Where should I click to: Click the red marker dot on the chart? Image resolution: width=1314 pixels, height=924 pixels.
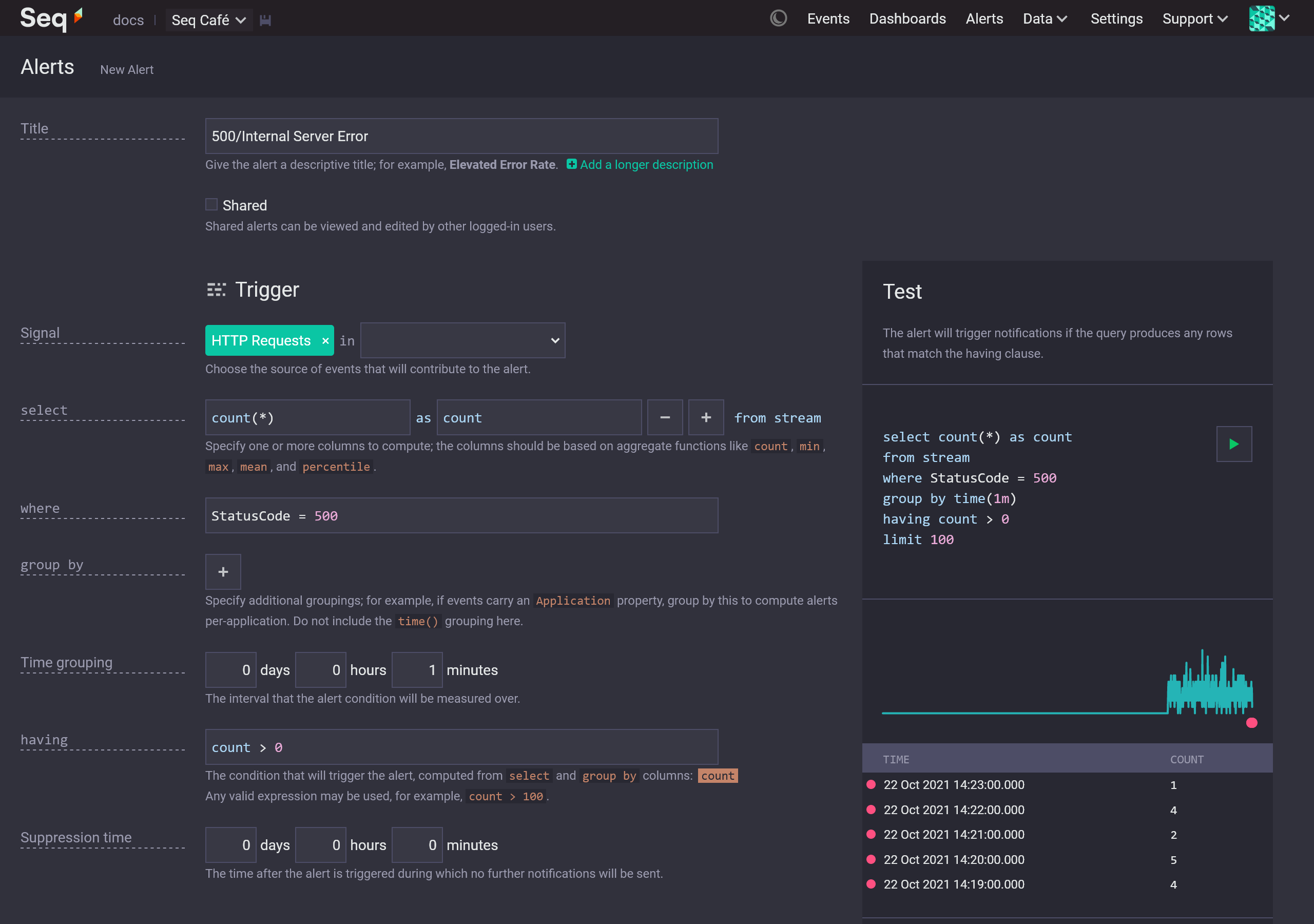tap(1251, 722)
